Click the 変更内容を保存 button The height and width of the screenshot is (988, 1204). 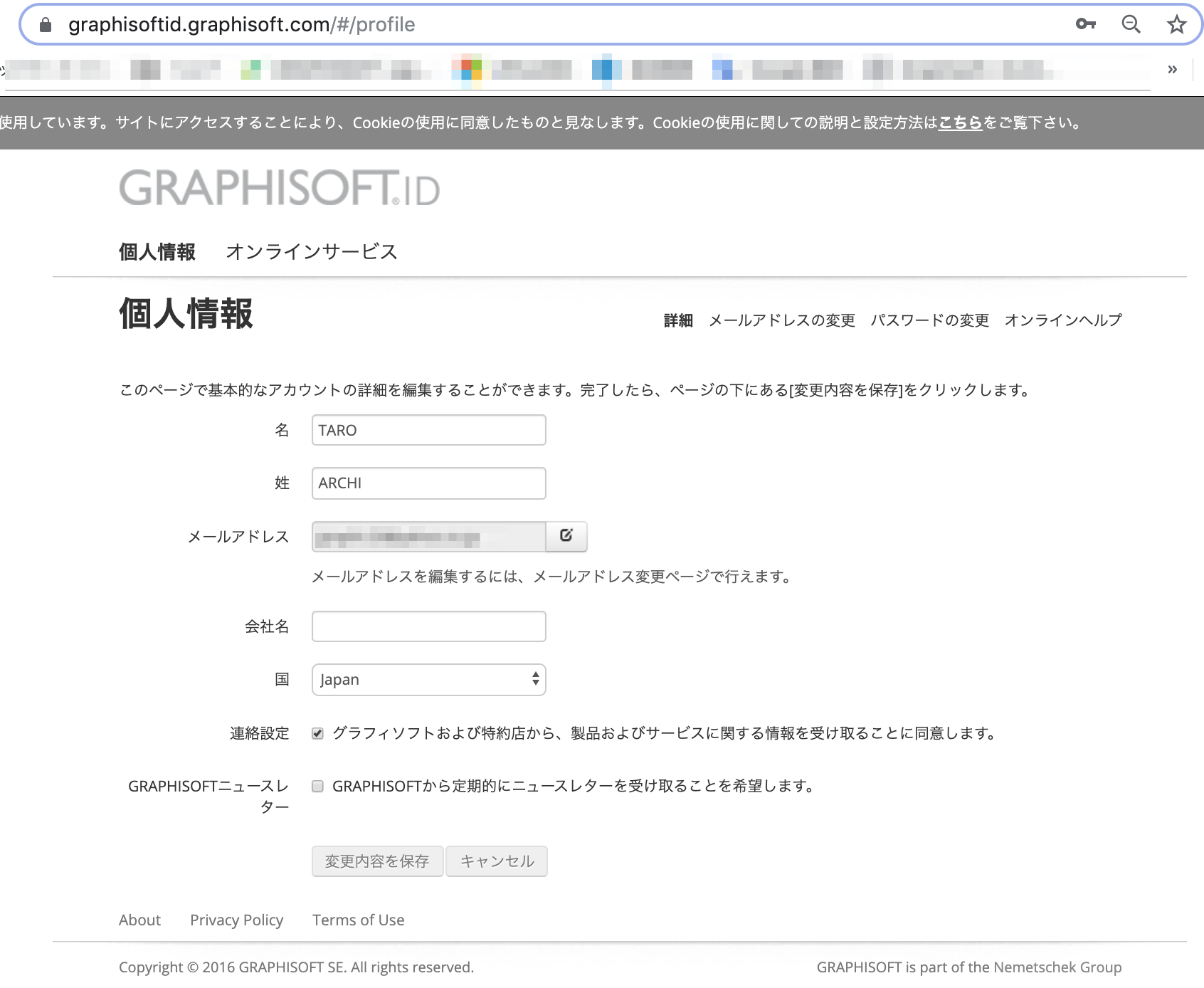[x=377, y=861]
